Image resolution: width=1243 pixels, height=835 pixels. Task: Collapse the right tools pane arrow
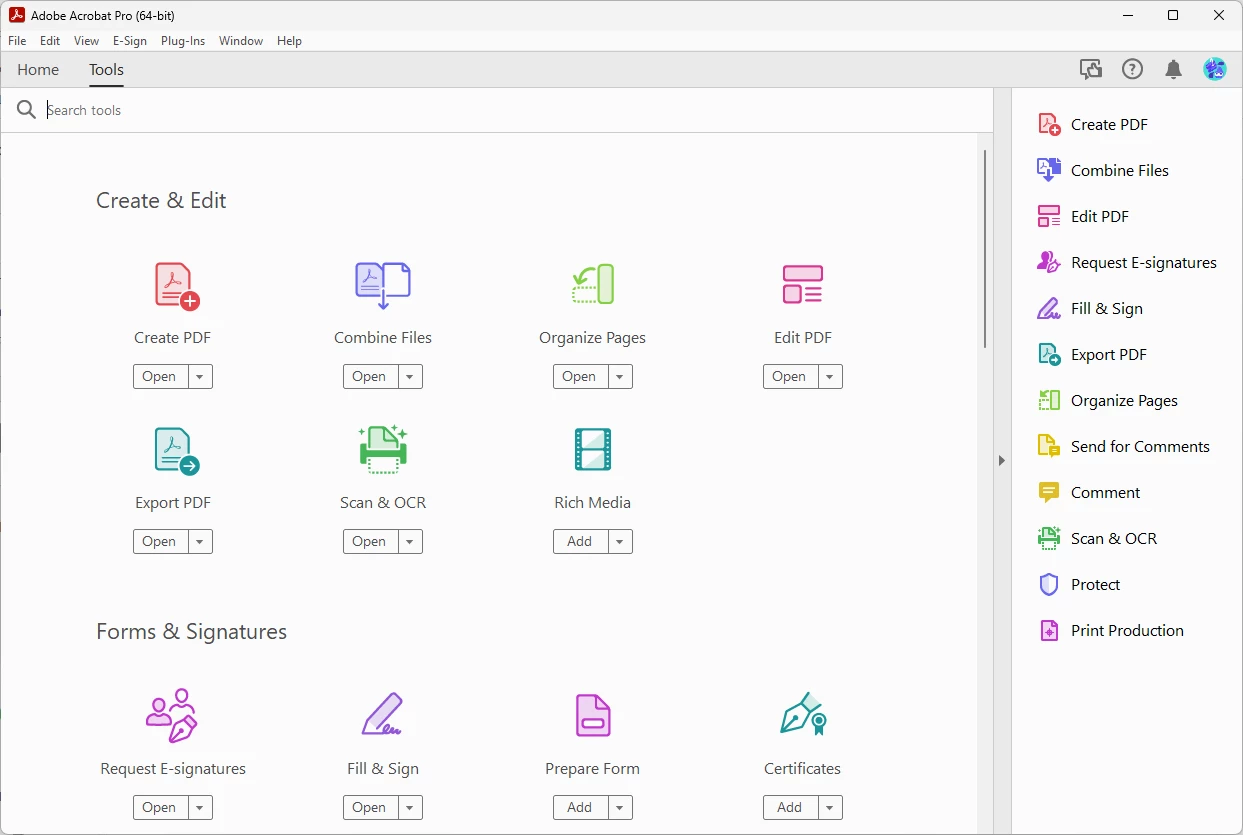point(1002,461)
